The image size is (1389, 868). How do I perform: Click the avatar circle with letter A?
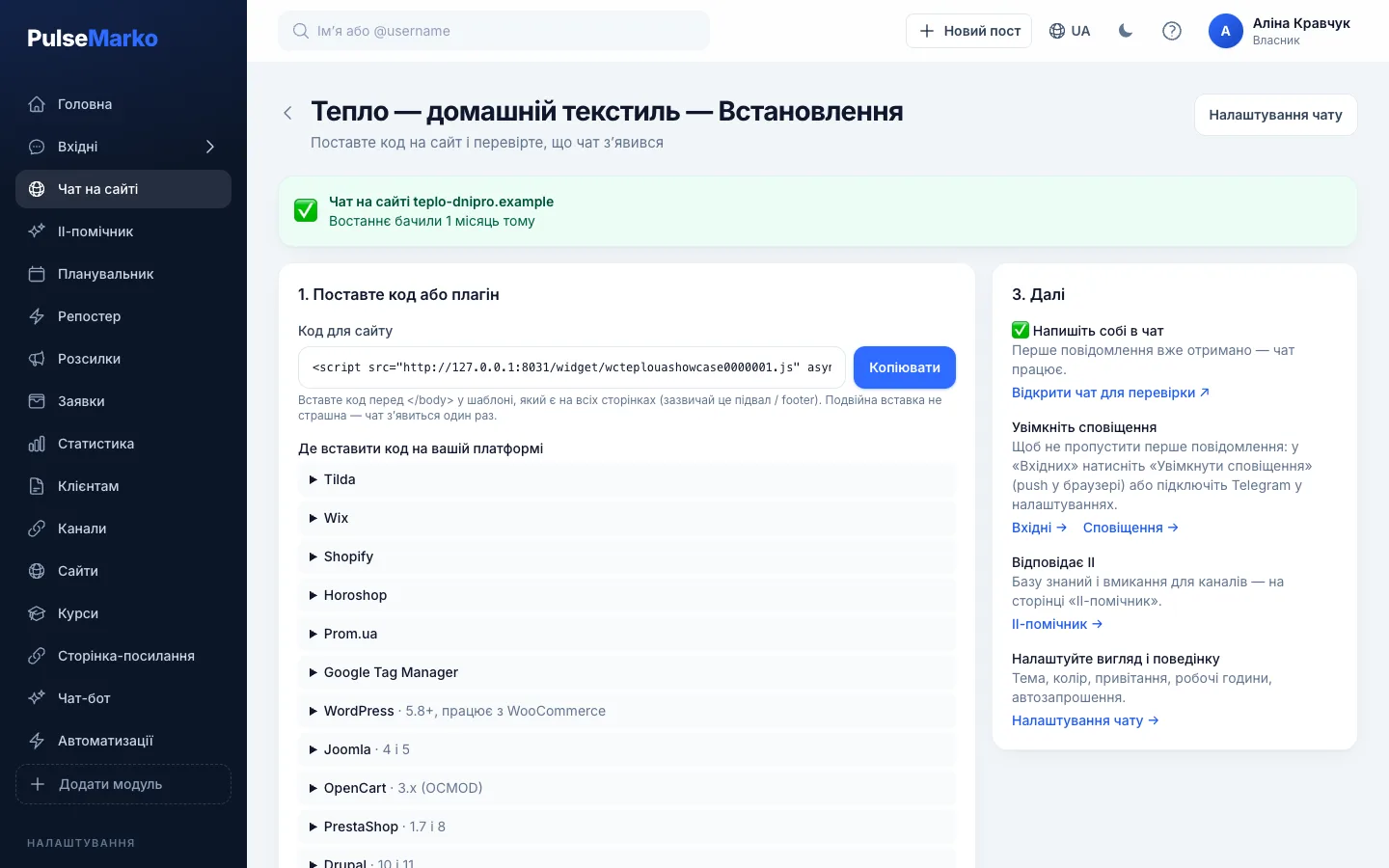pyautogui.click(x=1226, y=31)
